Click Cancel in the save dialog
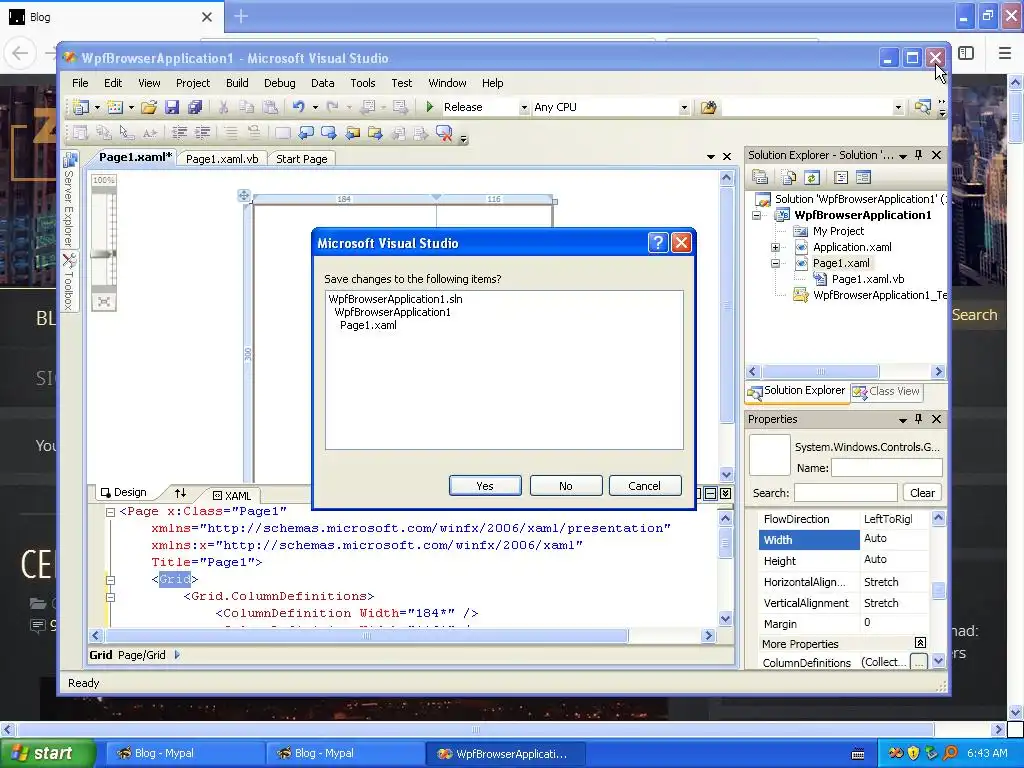The width and height of the screenshot is (1024, 768). (x=645, y=486)
